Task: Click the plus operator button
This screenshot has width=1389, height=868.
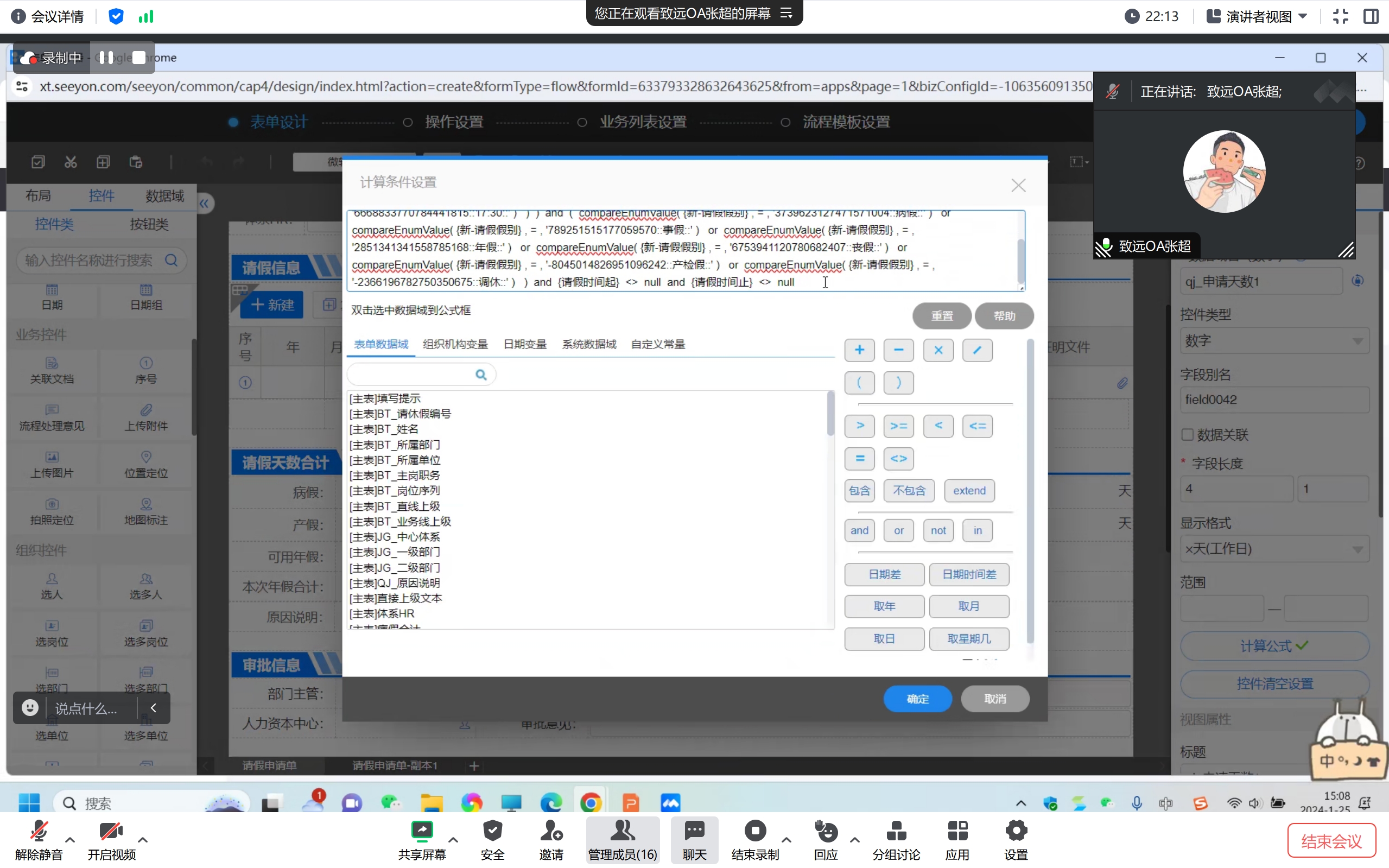Action: (859, 350)
